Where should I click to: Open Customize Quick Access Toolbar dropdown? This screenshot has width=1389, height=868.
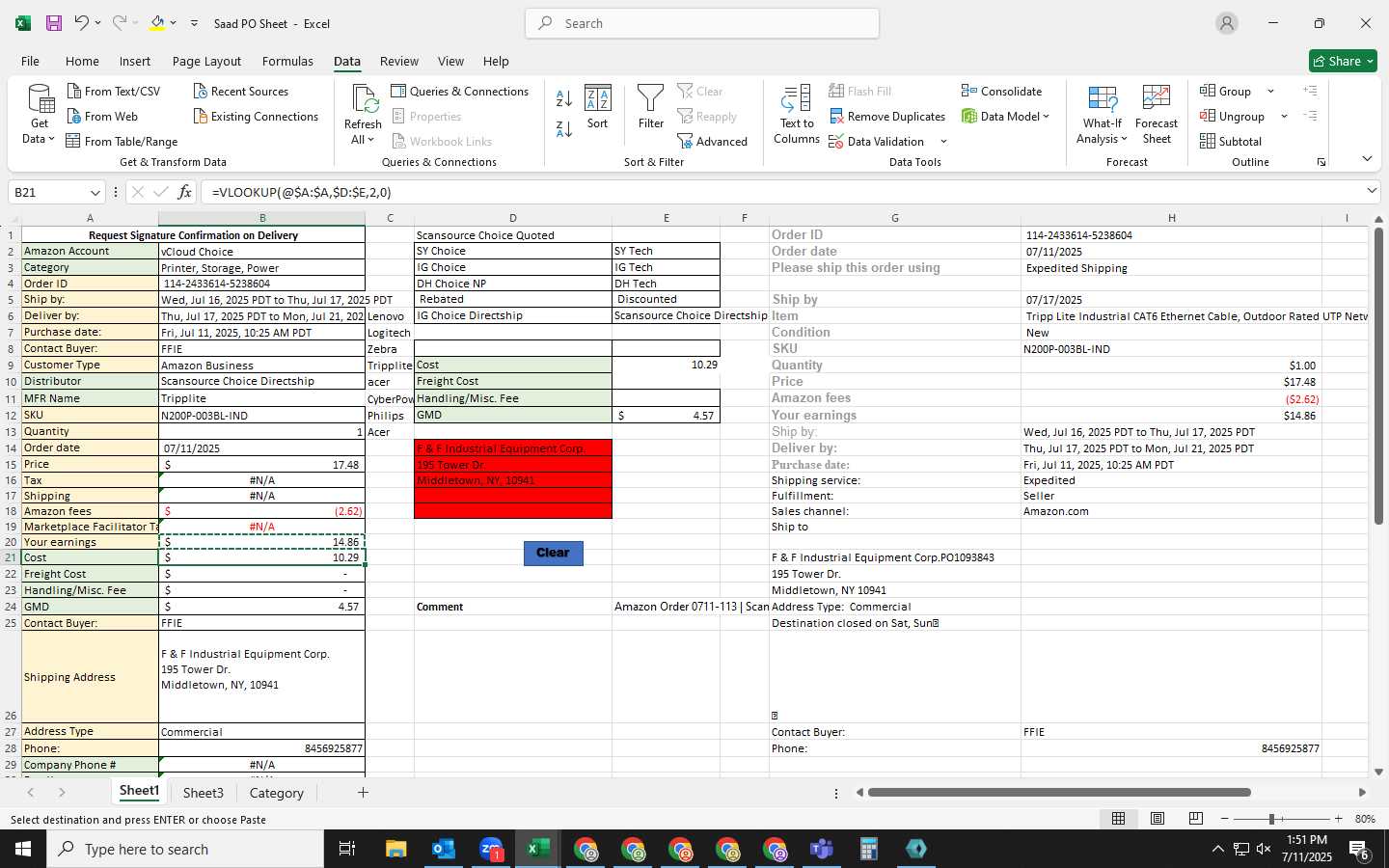(x=194, y=23)
